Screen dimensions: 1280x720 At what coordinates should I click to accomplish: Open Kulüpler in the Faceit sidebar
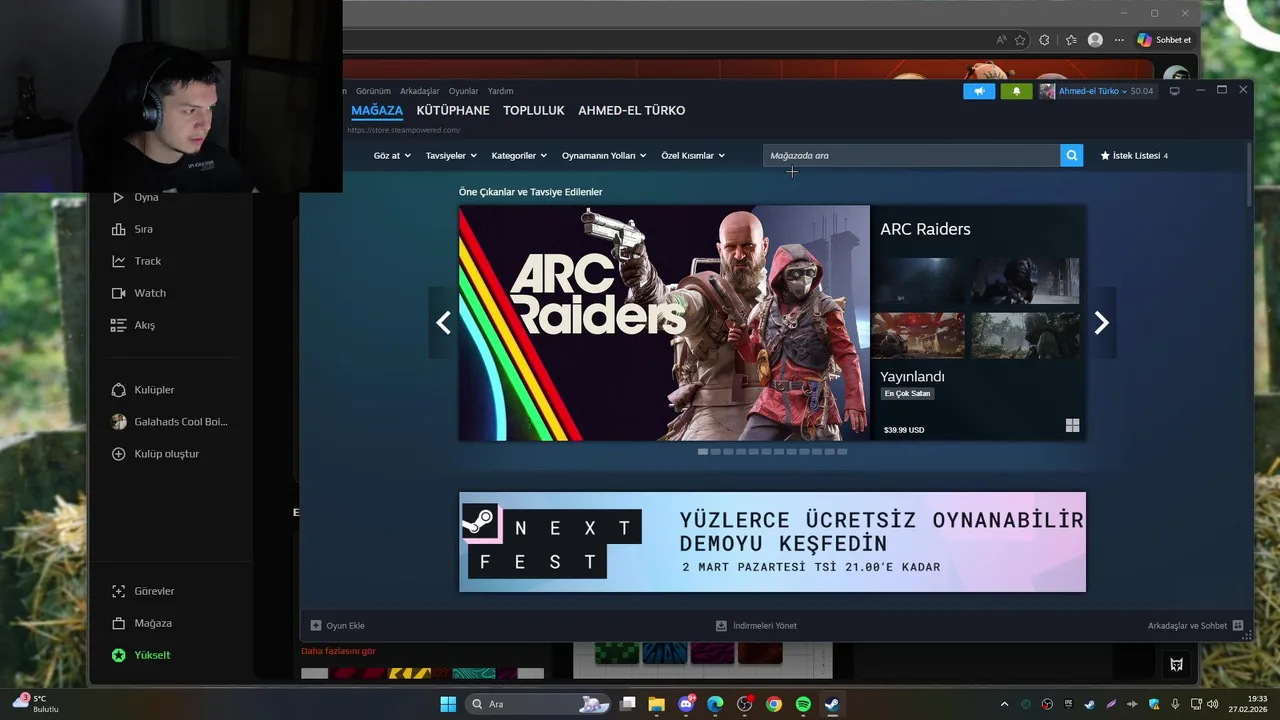[x=143, y=390]
